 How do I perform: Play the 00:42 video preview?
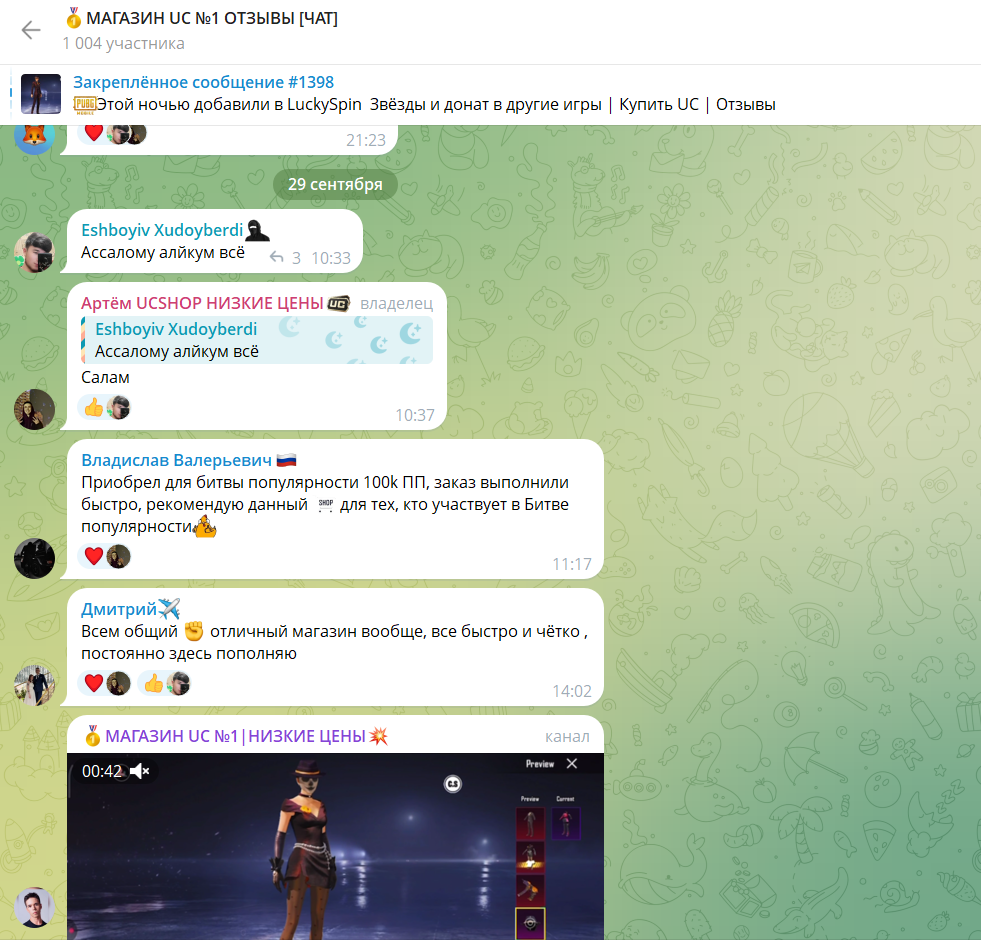click(335, 846)
